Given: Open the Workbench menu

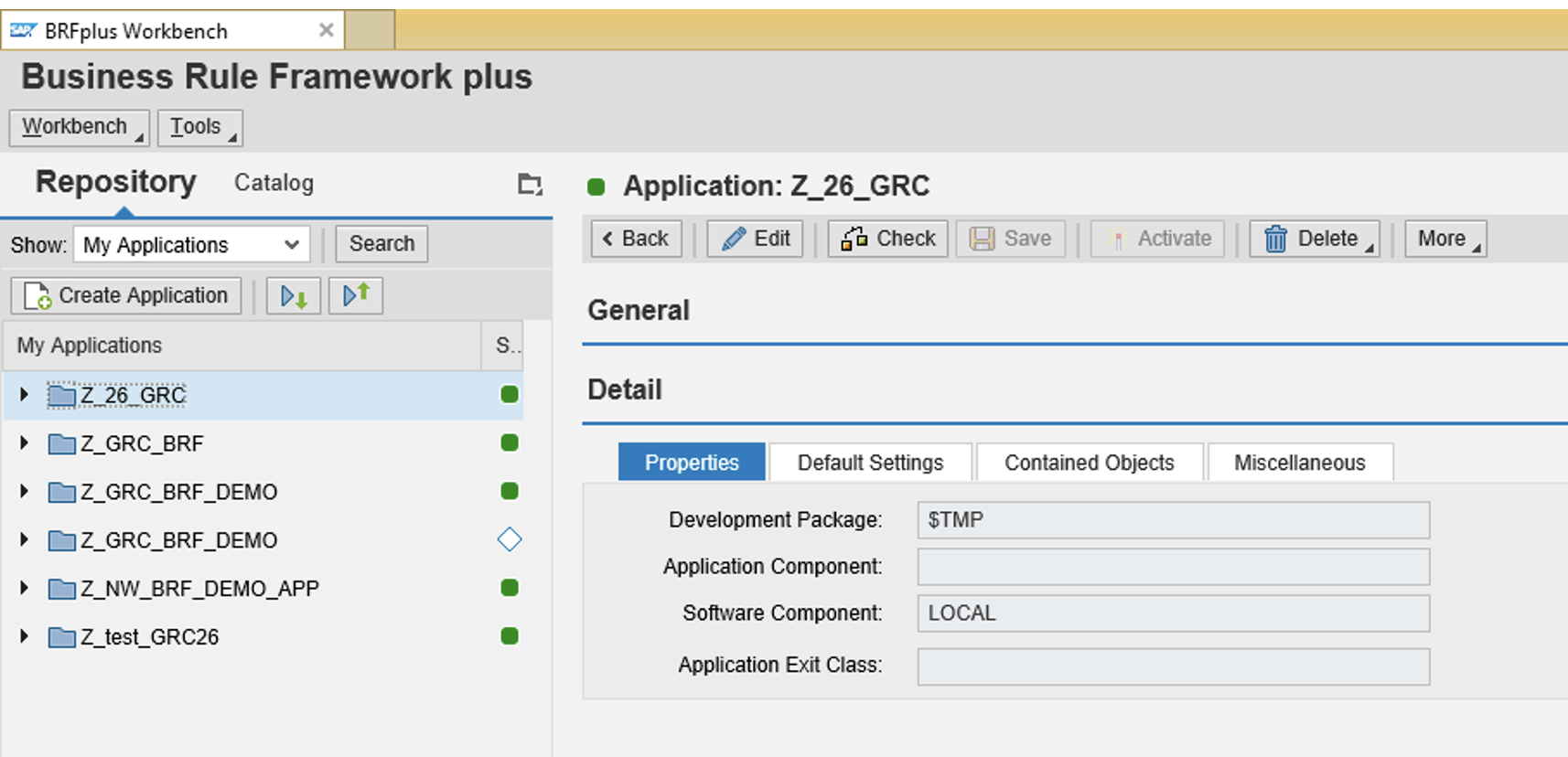Looking at the screenshot, I should tap(79, 127).
